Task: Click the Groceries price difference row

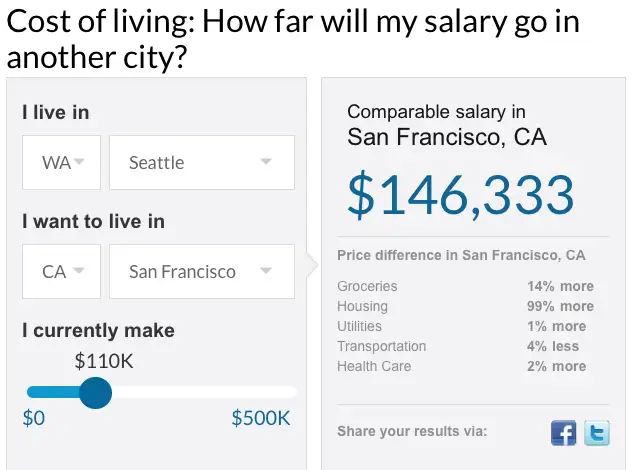Action: coord(465,286)
